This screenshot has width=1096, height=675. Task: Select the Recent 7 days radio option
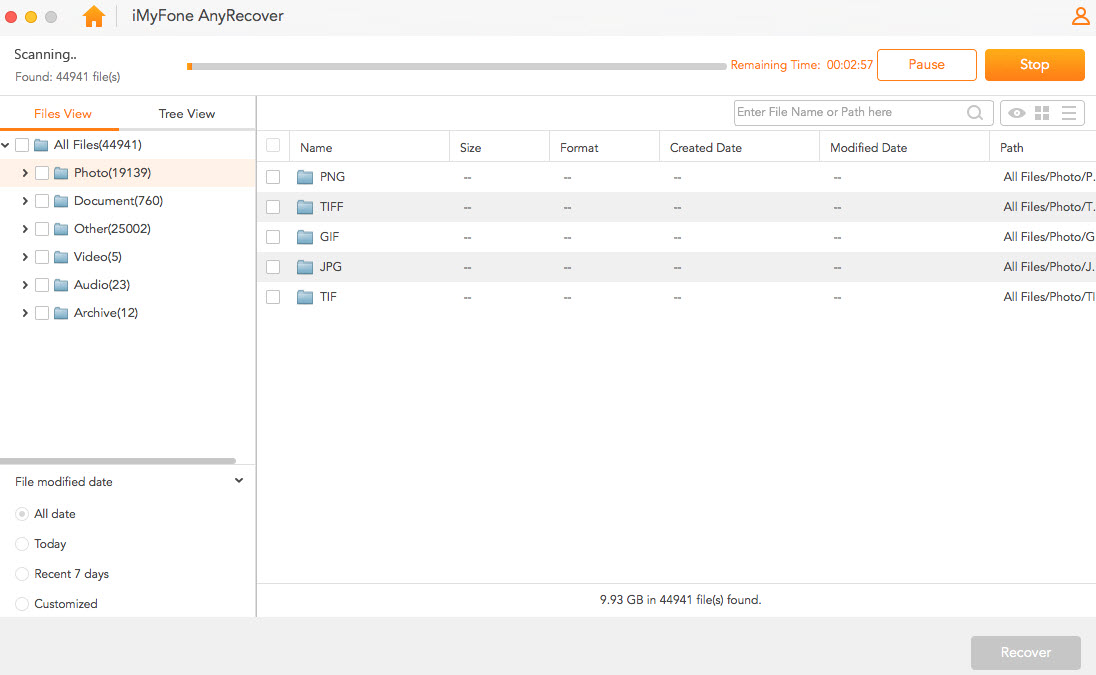pos(22,574)
